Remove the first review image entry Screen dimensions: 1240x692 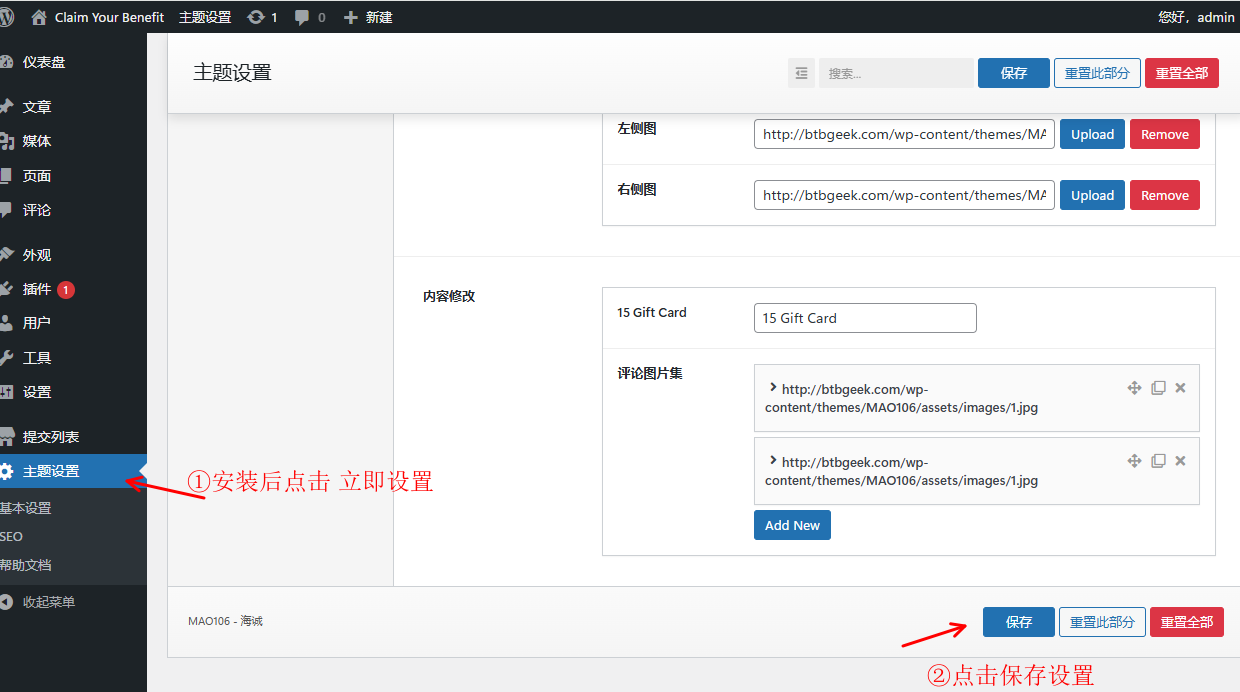point(1180,388)
